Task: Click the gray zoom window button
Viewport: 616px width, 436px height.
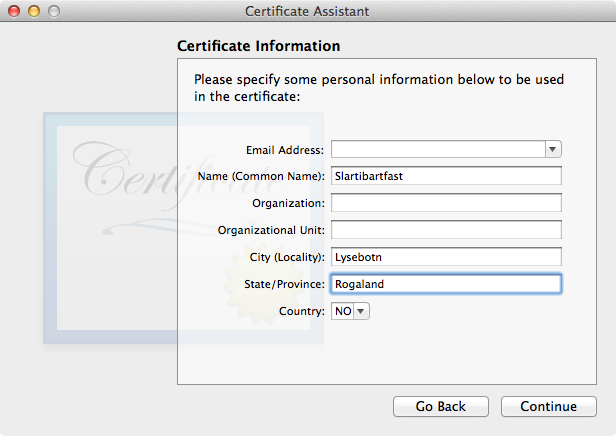Action: point(54,11)
